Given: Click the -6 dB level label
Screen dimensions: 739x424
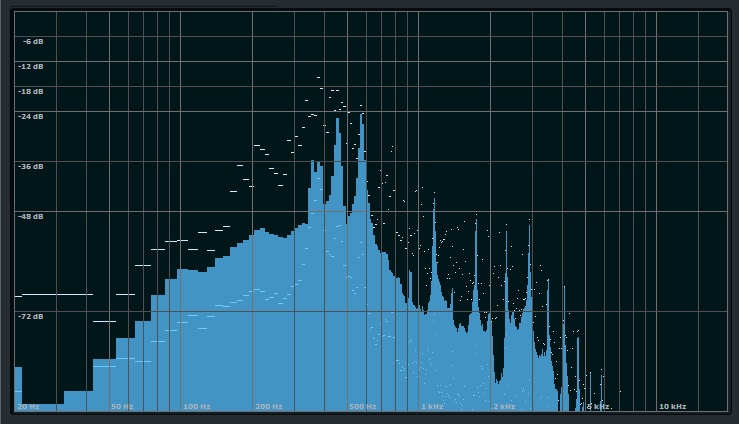Looking at the screenshot, I should [x=33, y=41].
